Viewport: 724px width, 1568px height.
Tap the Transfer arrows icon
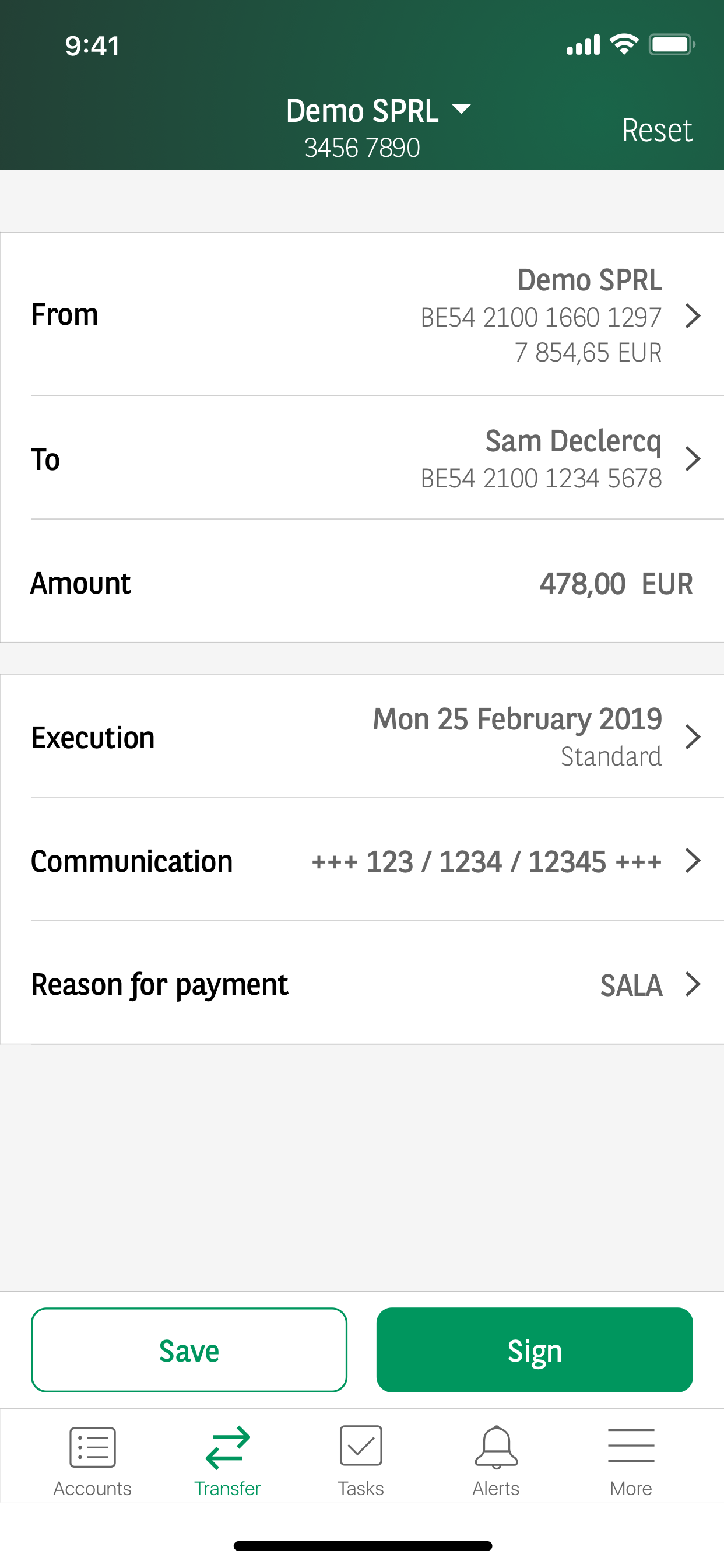[227, 1447]
